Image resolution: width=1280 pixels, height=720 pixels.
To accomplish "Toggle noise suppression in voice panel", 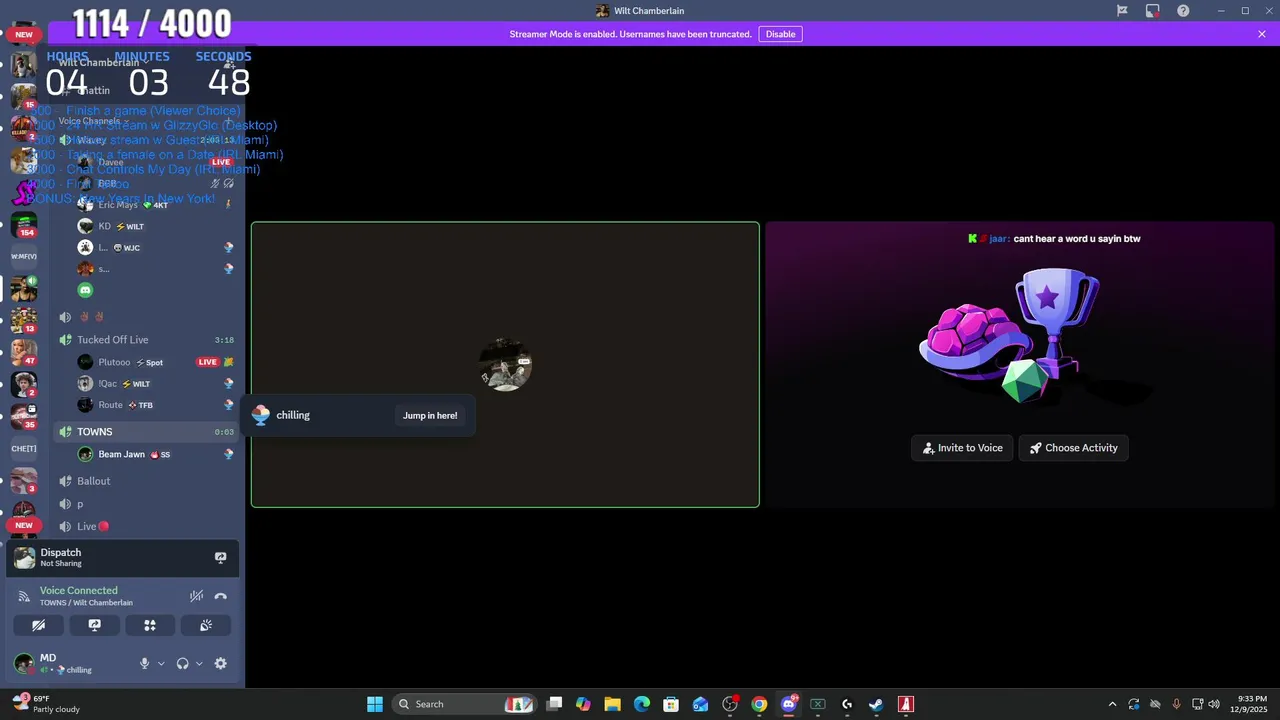I will (x=196, y=596).
